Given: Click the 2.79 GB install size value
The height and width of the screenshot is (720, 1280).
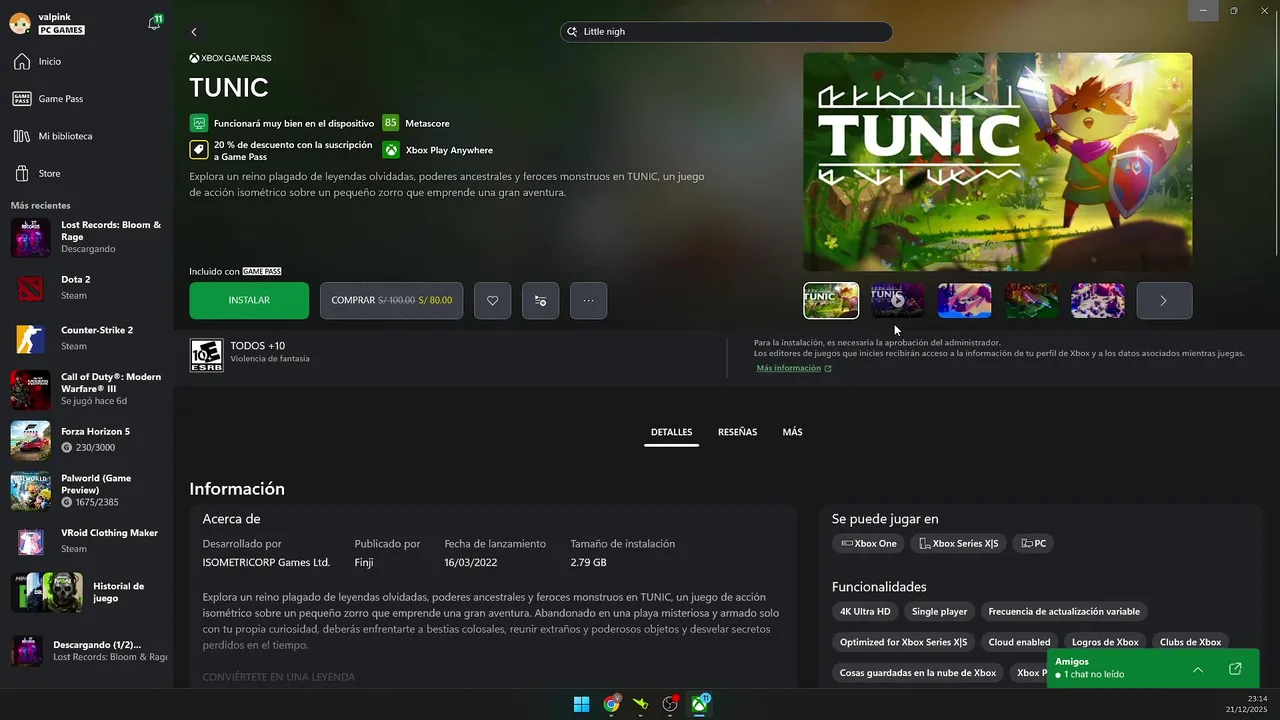Looking at the screenshot, I should (588, 563).
